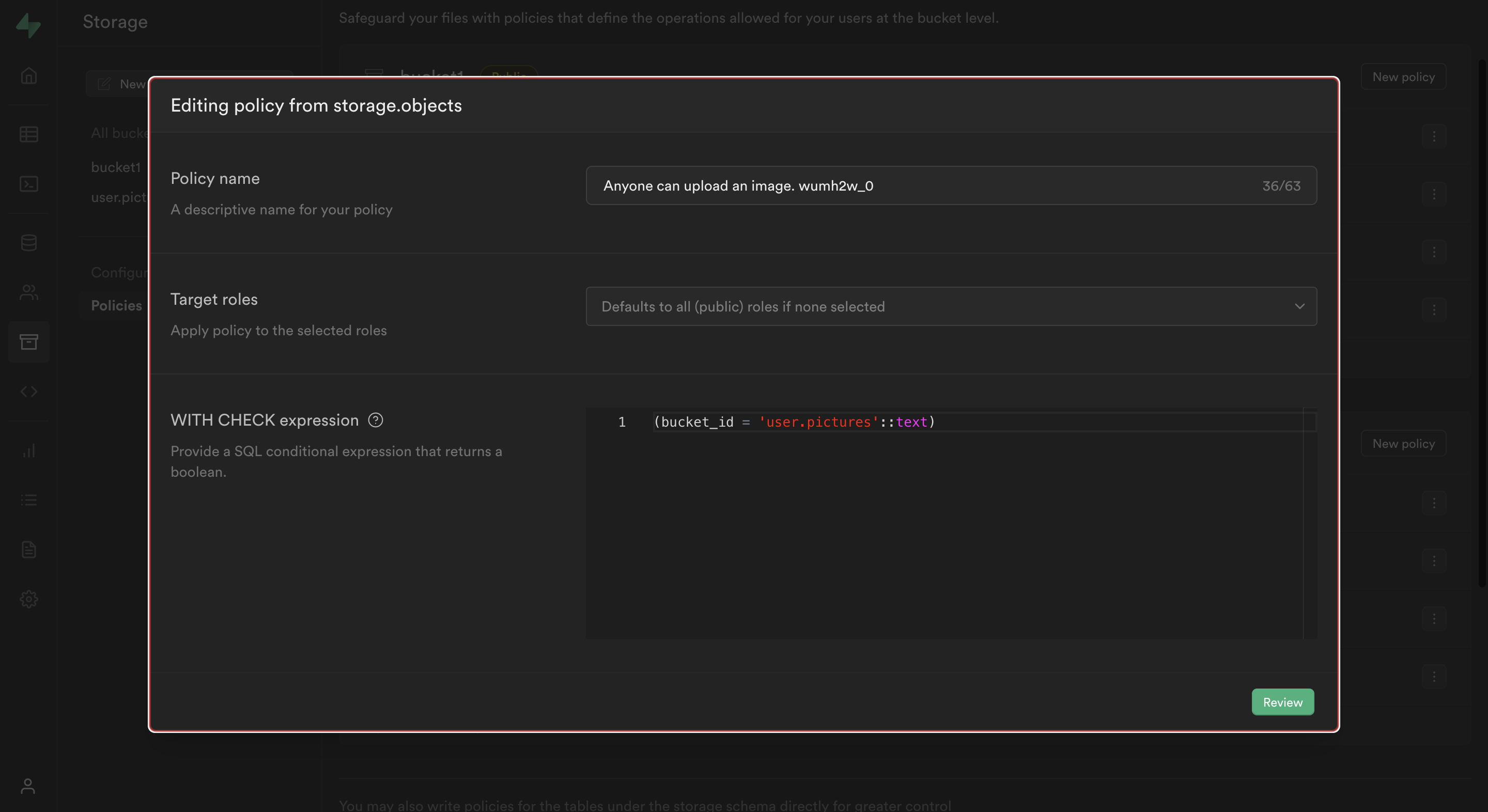
Task: Open the Edge Functions code icon
Action: point(29,392)
